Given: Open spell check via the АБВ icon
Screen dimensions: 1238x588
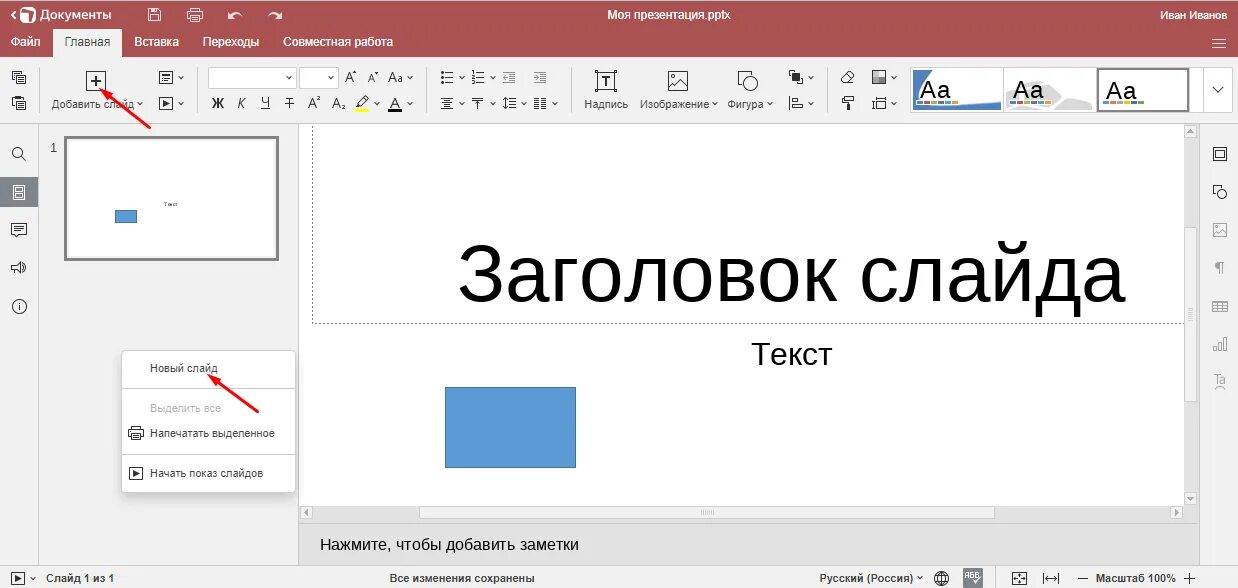Looking at the screenshot, I should click(973, 577).
